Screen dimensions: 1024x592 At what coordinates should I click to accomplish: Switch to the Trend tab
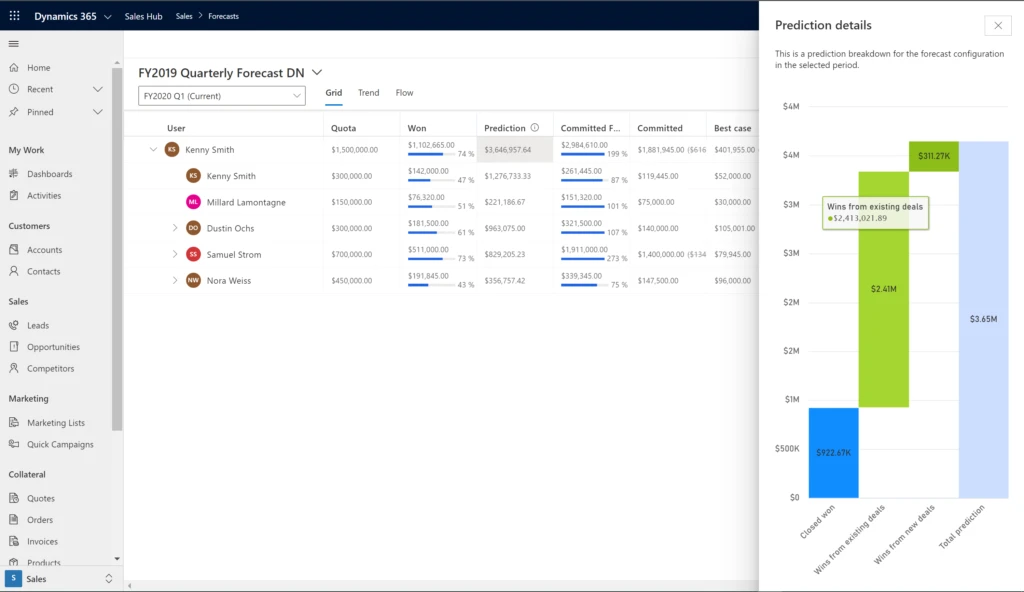[x=368, y=93]
